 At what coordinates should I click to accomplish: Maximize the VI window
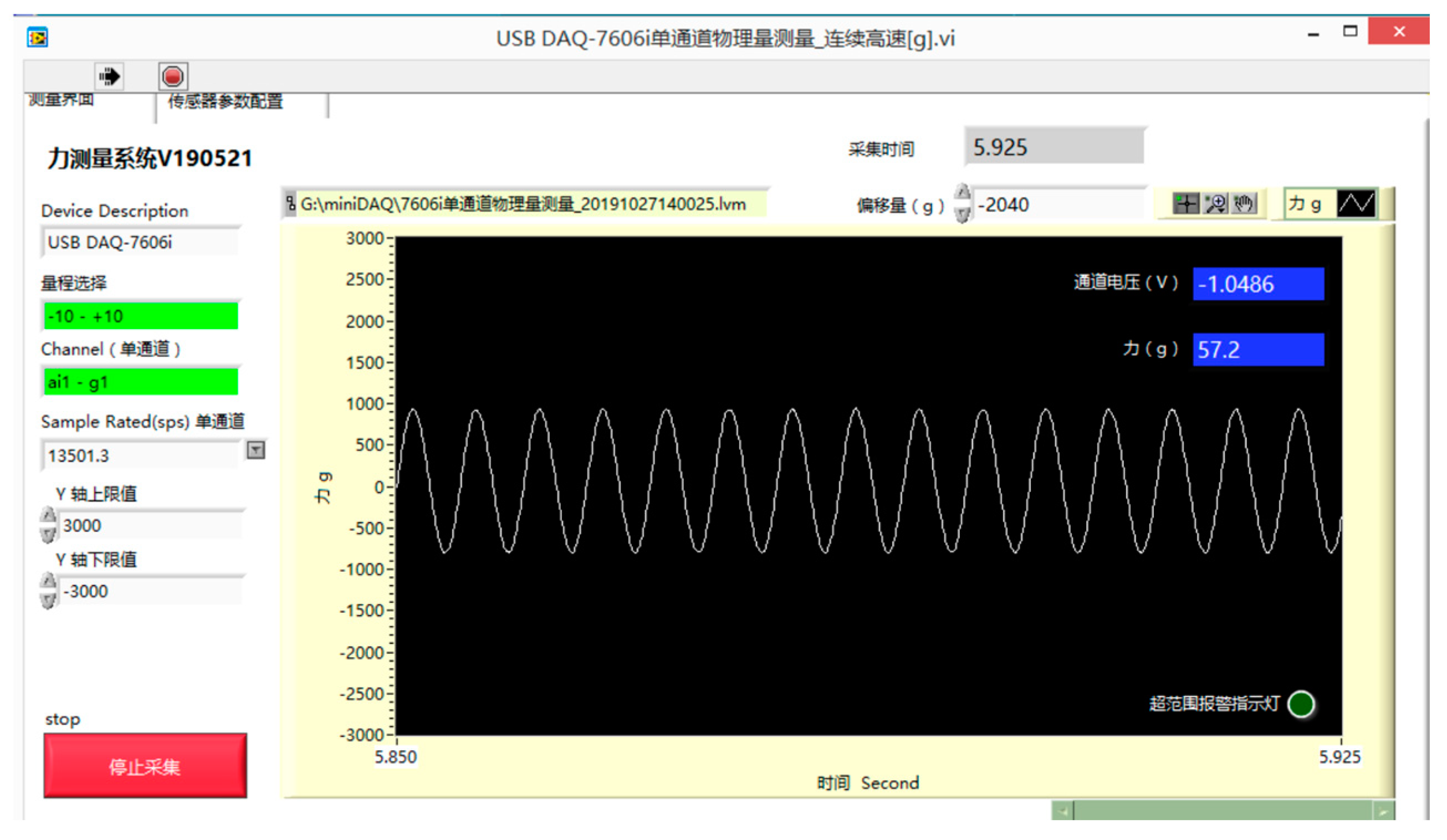[x=1351, y=32]
